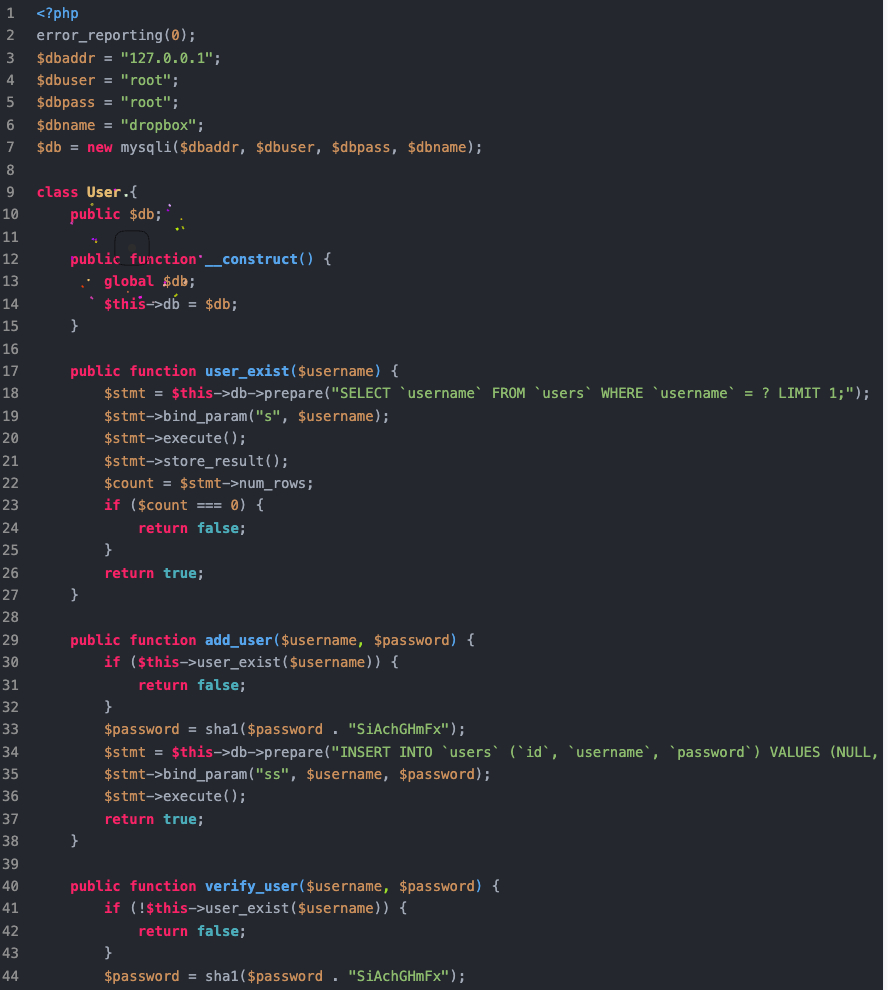Click bind_param("s", $username) on line 19
This screenshot has height=990, width=888.
272,416
